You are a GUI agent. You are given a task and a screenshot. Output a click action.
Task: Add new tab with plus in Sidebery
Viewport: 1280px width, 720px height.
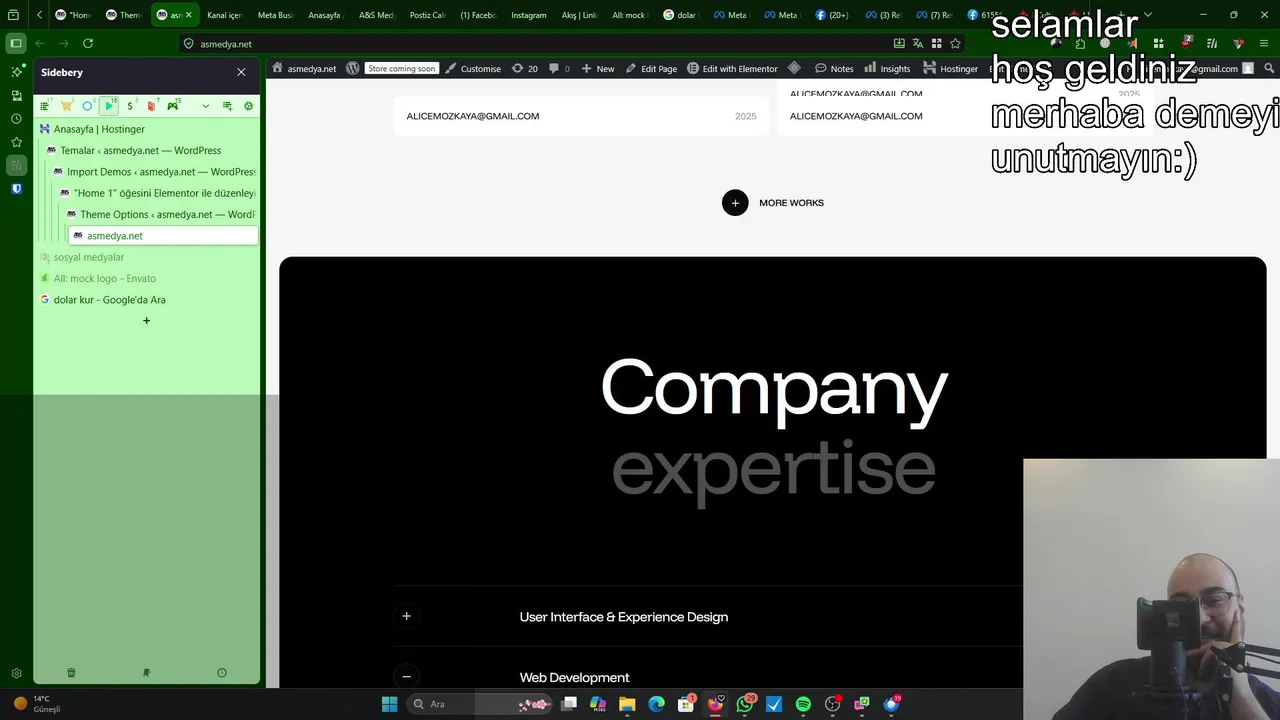[146, 321]
